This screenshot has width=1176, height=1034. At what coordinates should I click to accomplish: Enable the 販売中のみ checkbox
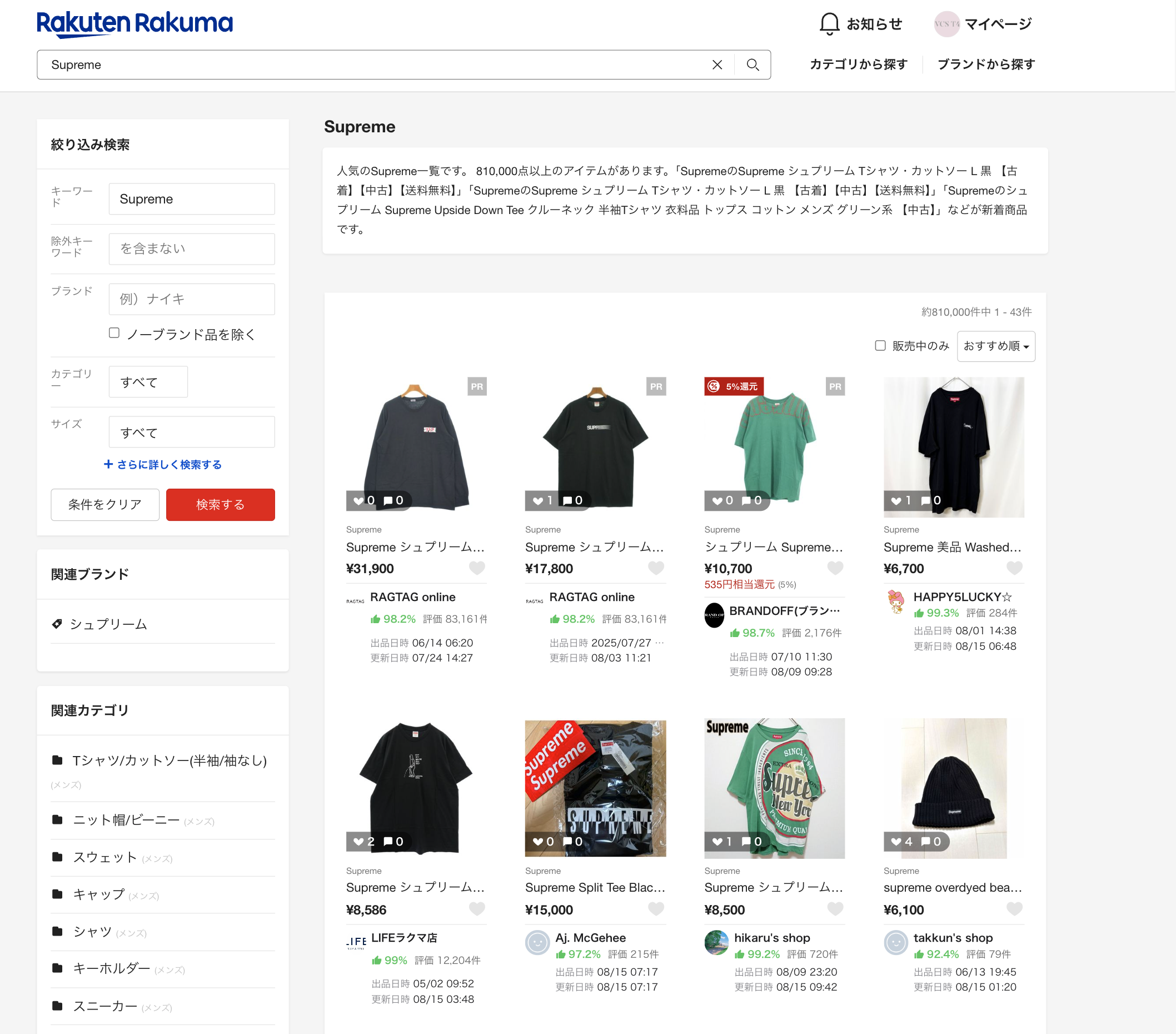point(880,345)
